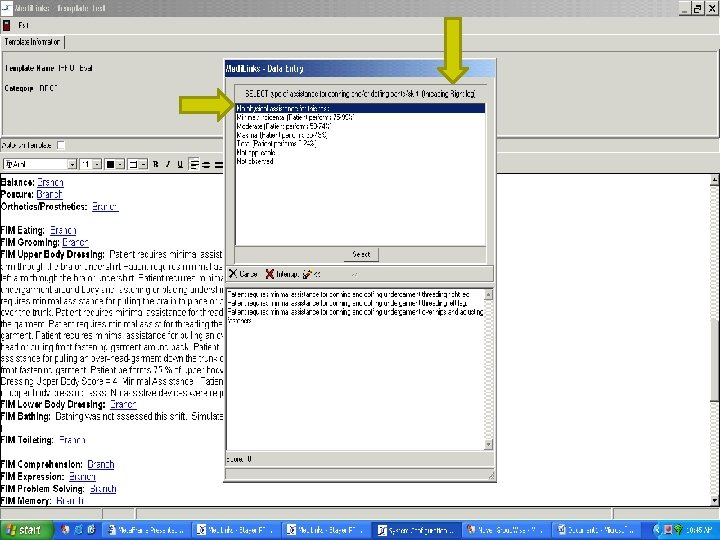Click the main document scroll up arrow
Viewport: 720px width, 540px height.
[714, 180]
